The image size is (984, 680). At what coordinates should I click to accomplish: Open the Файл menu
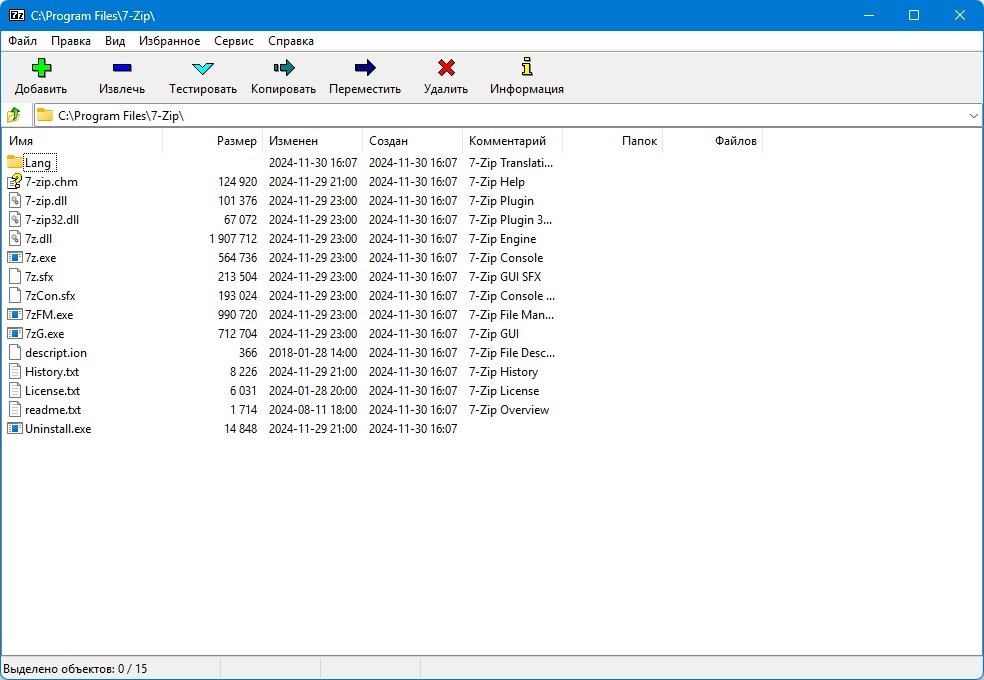(23, 41)
